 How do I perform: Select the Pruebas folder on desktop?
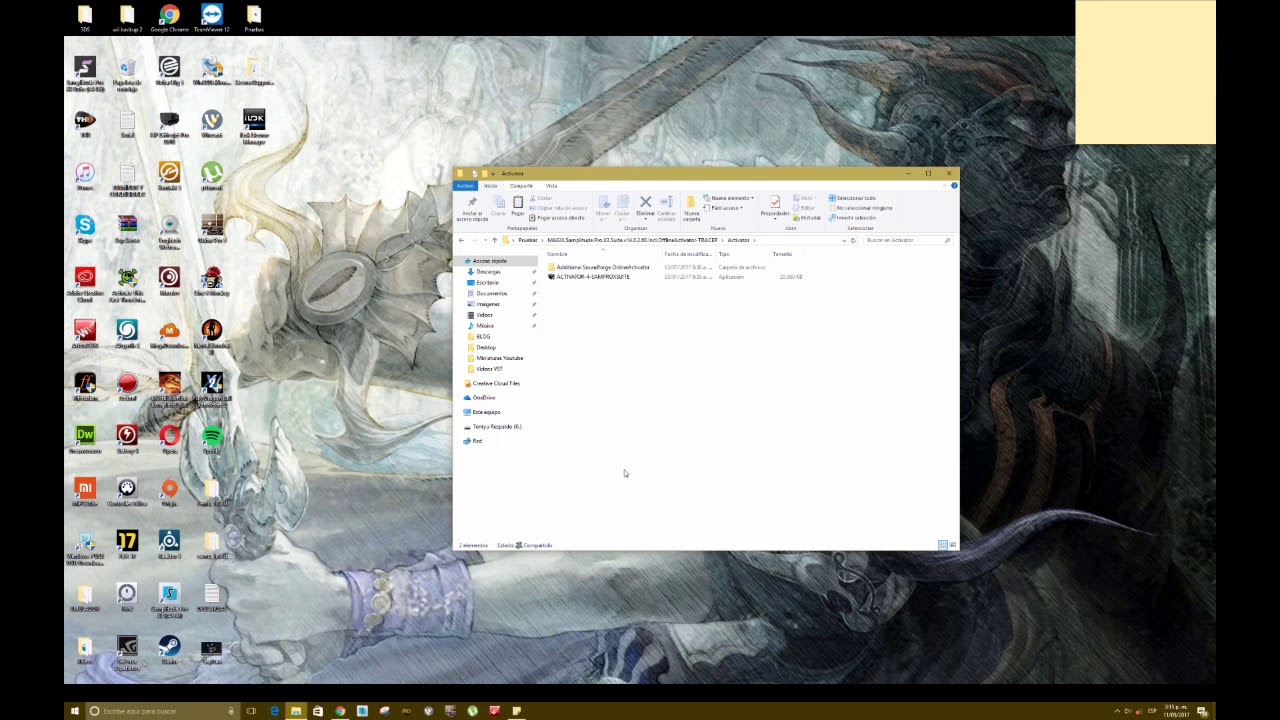(x=254, y=18)
